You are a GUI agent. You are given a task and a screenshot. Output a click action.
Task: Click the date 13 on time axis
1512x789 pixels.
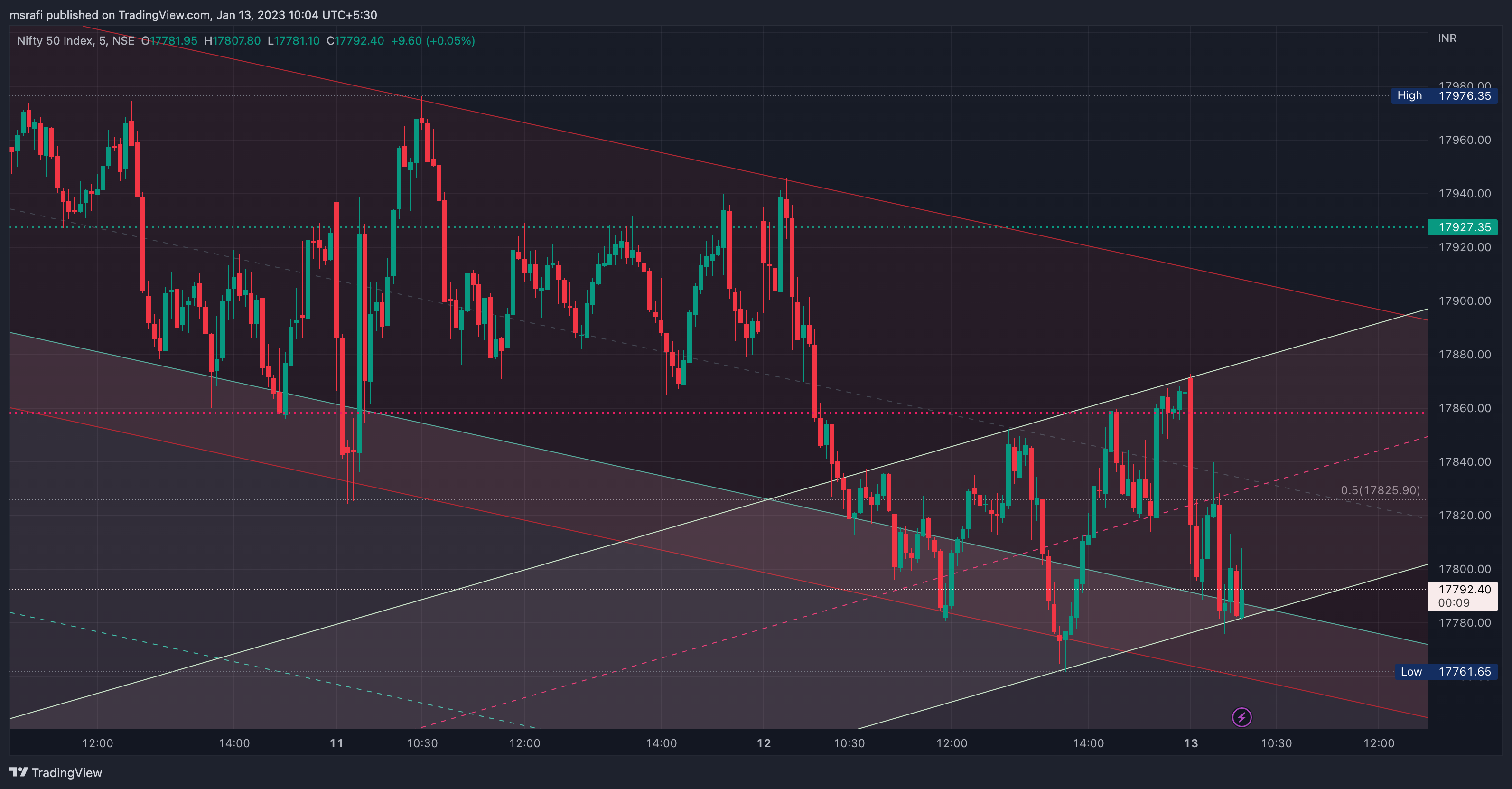pyautogui.click(x=1191, y=743)
